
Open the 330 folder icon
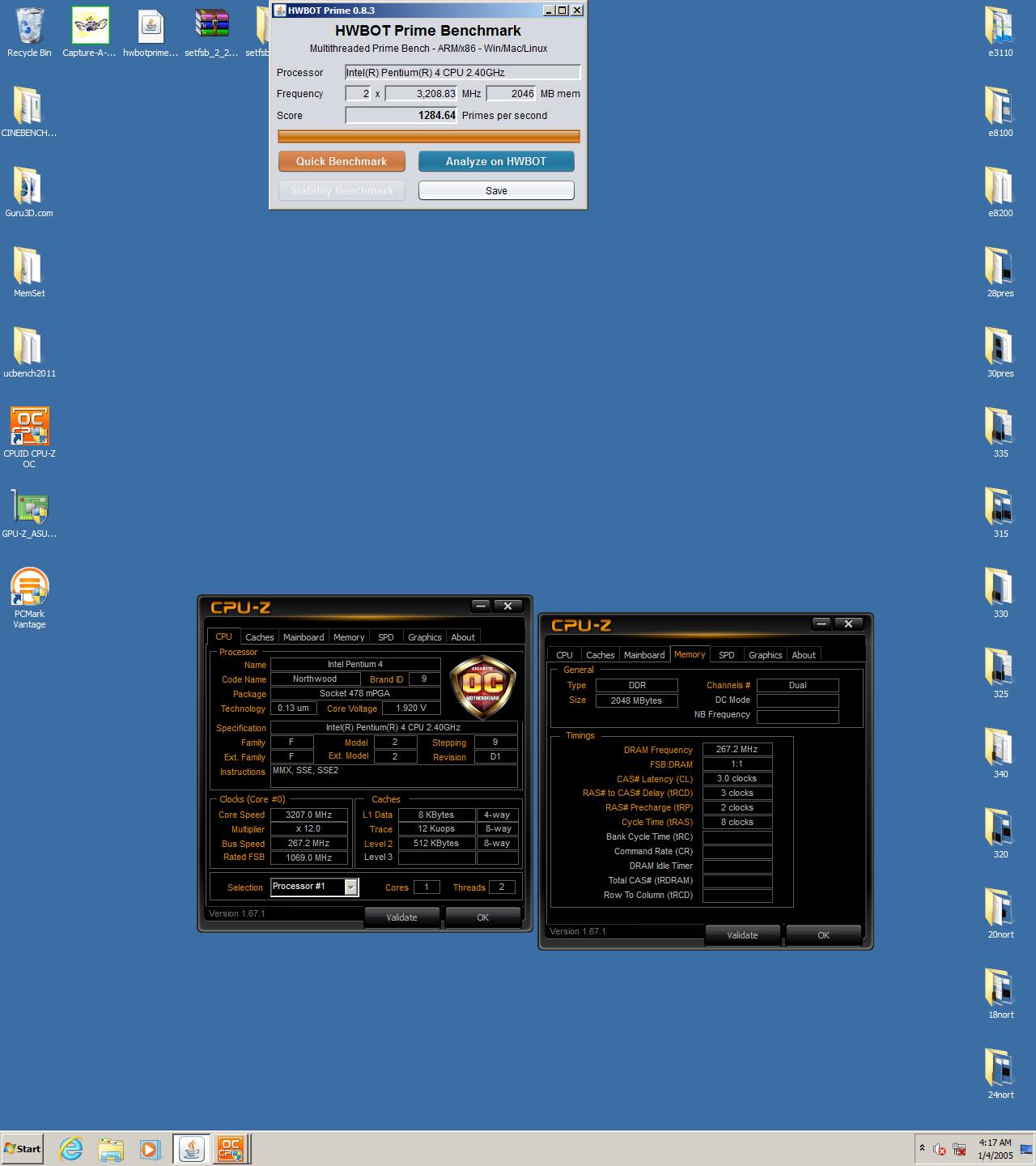pyautogui.click(x=1000, y=593)
